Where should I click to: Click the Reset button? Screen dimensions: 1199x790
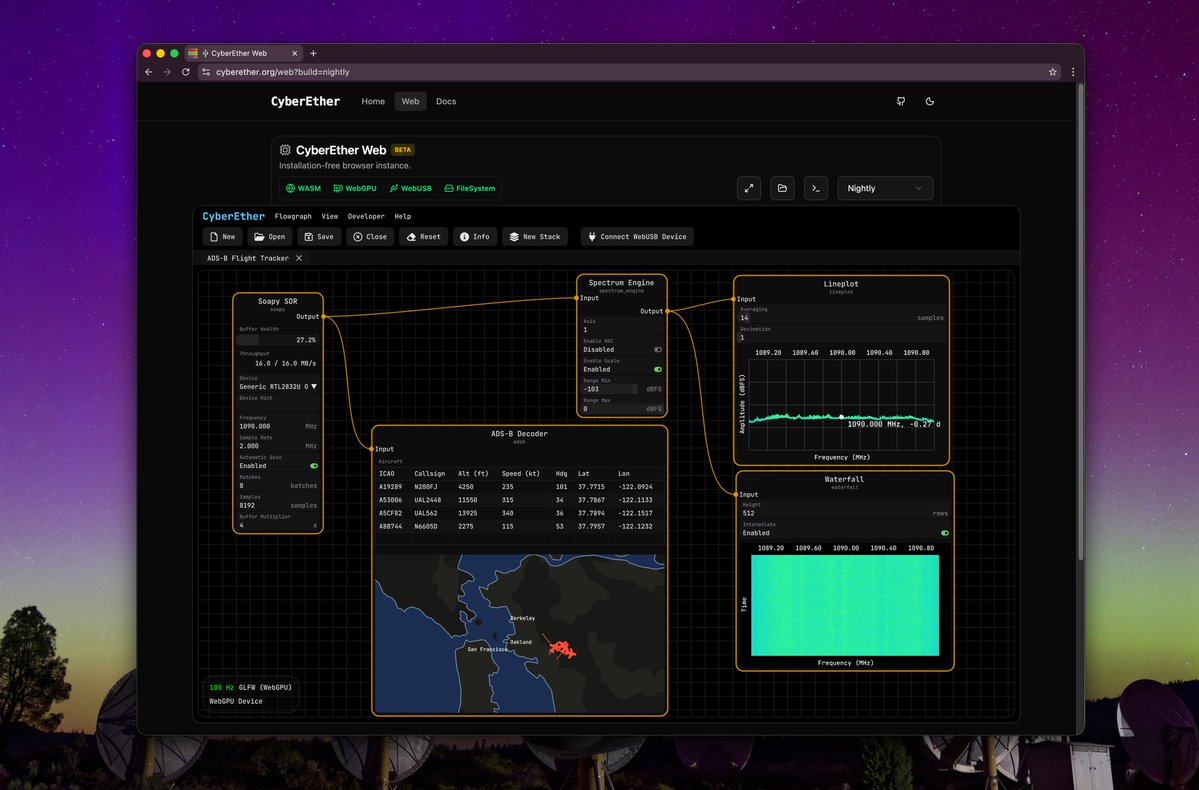[423, 237]
